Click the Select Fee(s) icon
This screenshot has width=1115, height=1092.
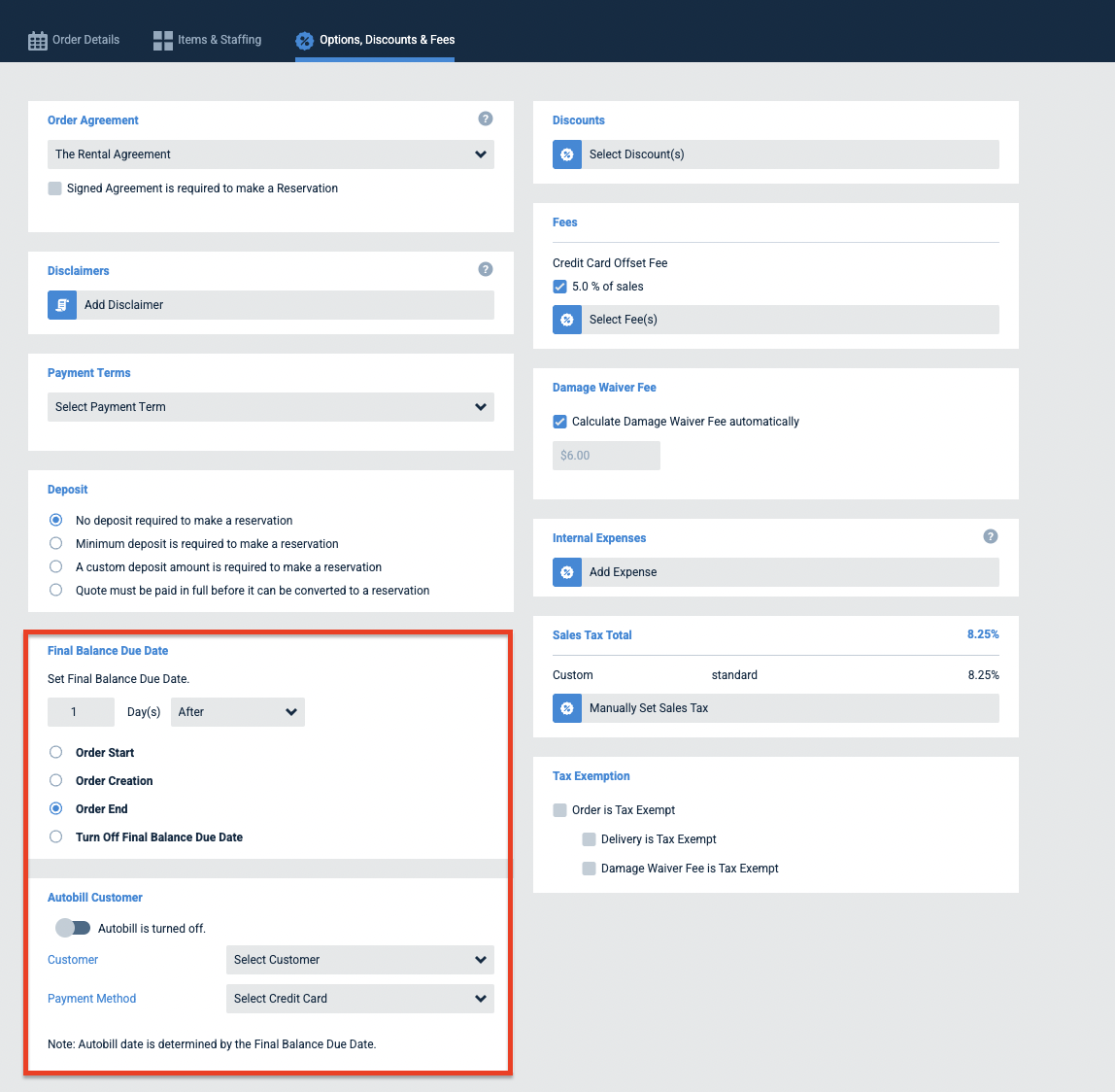(x=567, y=319)
